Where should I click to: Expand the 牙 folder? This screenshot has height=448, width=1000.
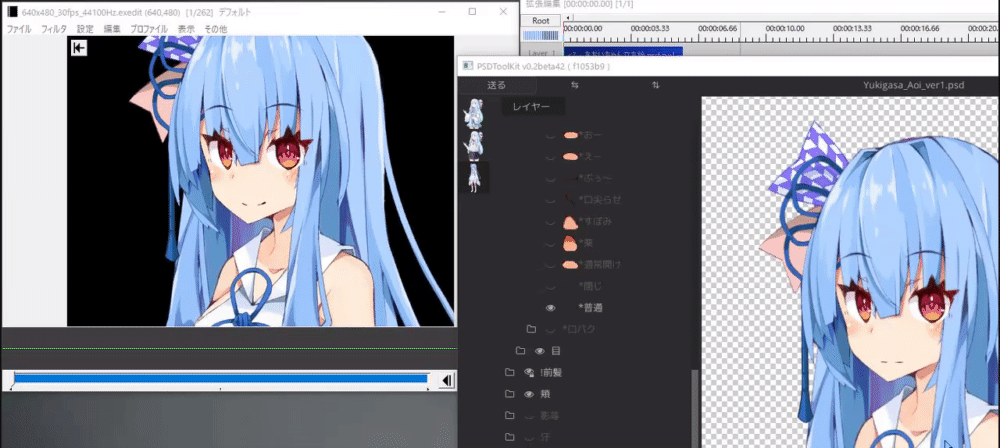(x=509, y=437)
